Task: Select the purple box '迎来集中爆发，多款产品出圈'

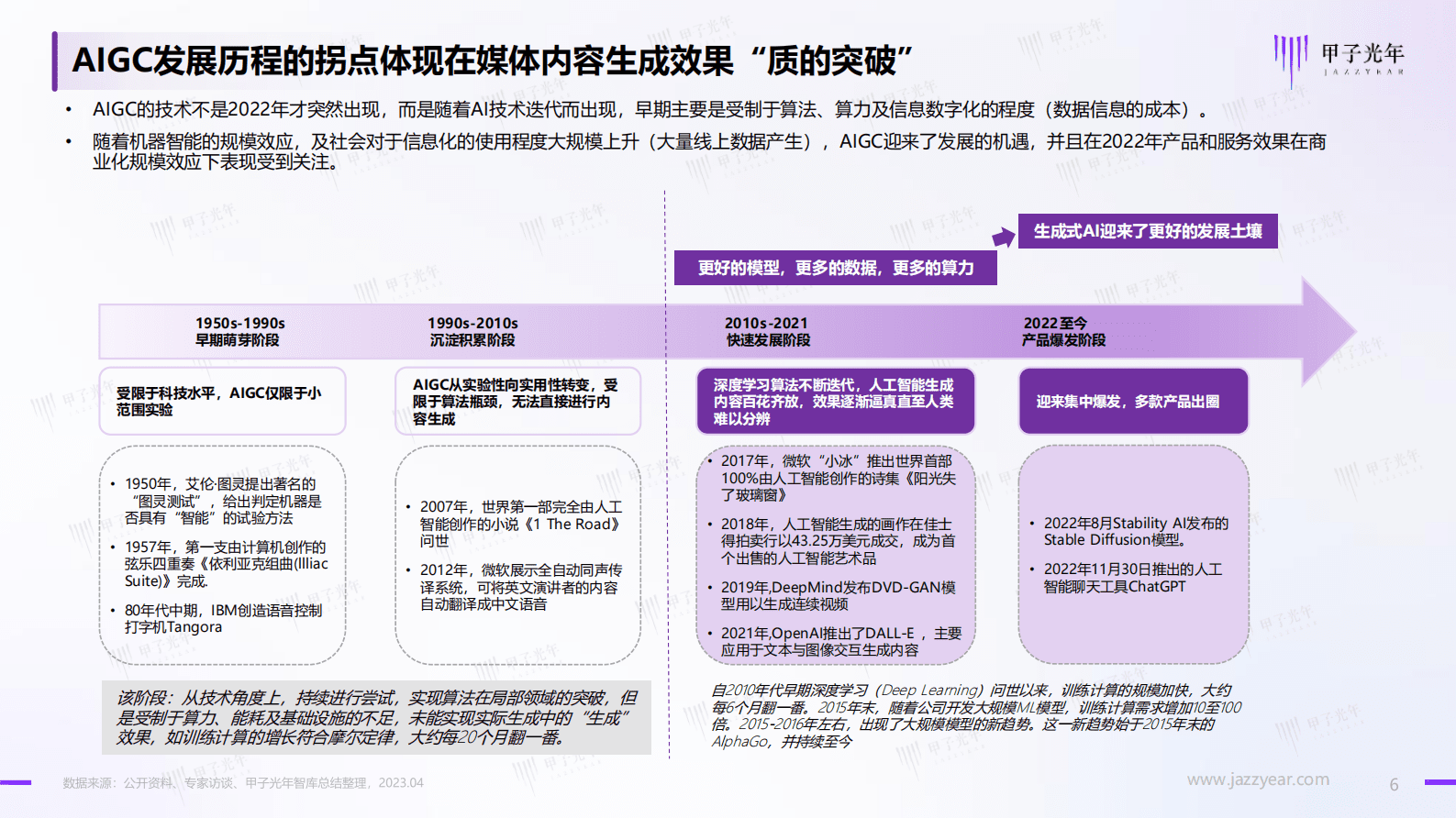Action: (1133, 401)
